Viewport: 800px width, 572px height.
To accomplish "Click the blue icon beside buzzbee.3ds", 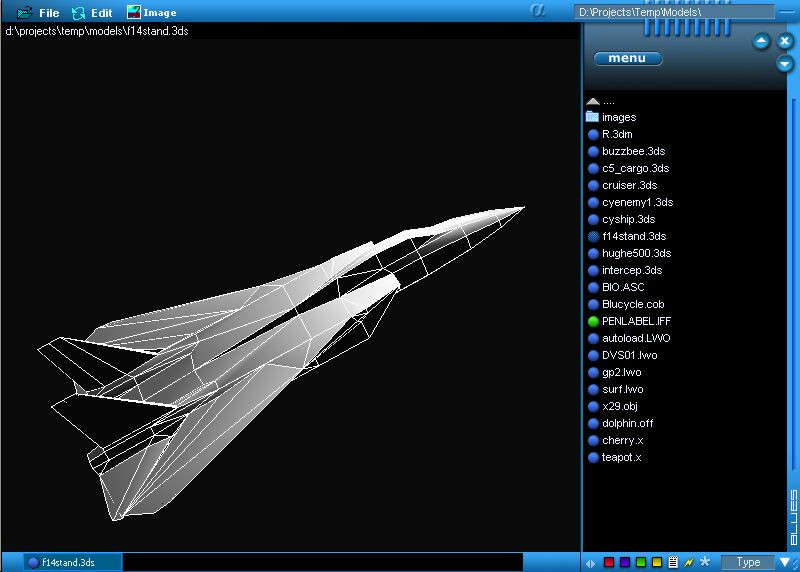I will pos(593,152).
